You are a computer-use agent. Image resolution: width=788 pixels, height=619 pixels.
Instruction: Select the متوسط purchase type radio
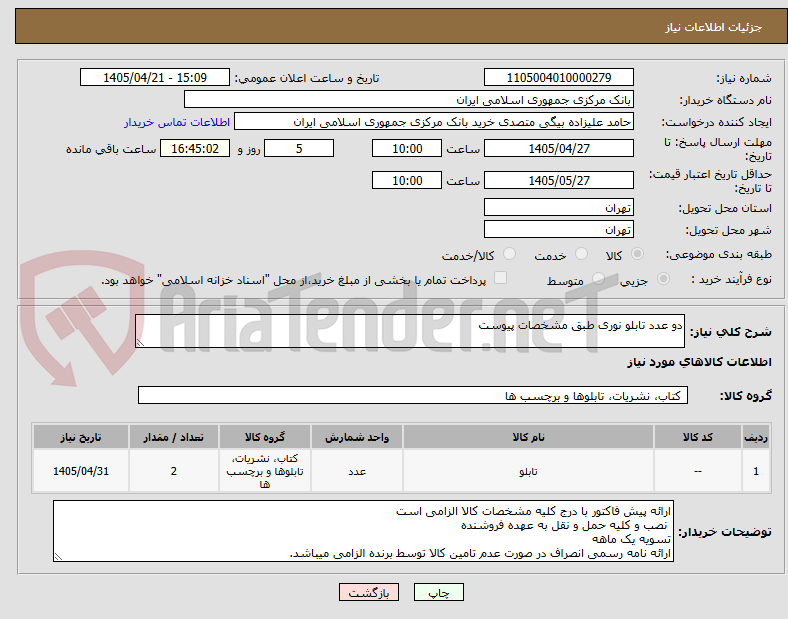(x=598, y=279)
